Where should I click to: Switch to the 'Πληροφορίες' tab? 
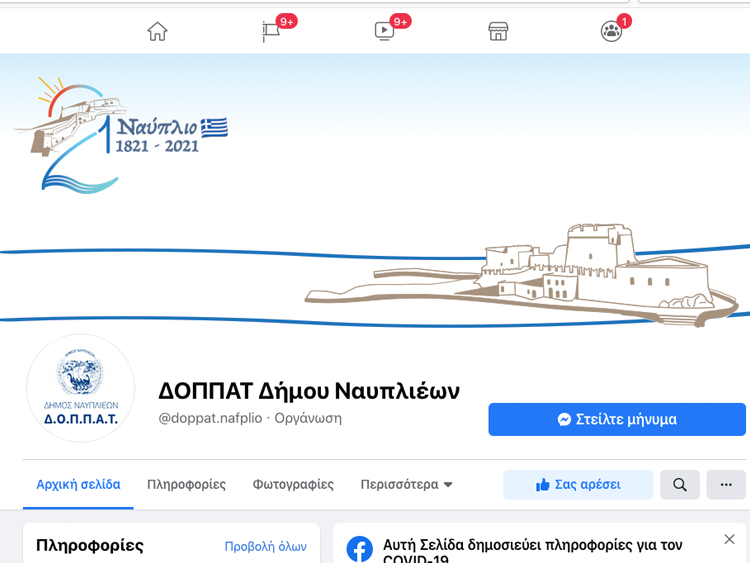(186, 485)
